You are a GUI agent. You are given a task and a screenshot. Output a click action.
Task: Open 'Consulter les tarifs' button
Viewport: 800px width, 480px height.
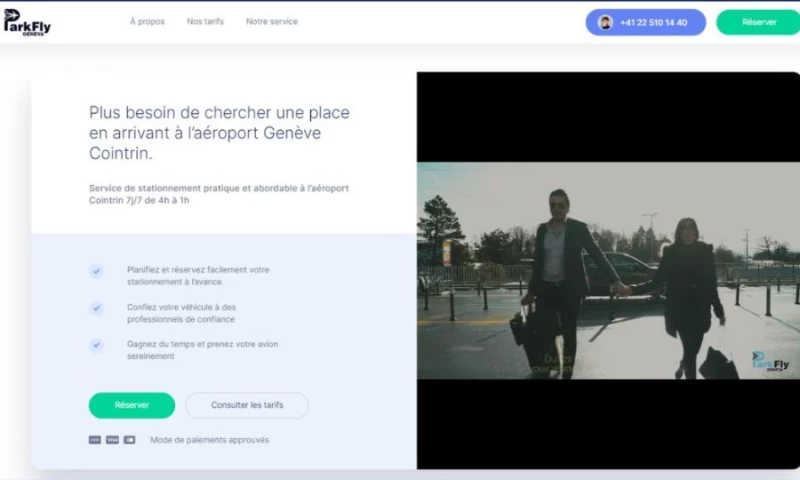click(x=246, y=405)
